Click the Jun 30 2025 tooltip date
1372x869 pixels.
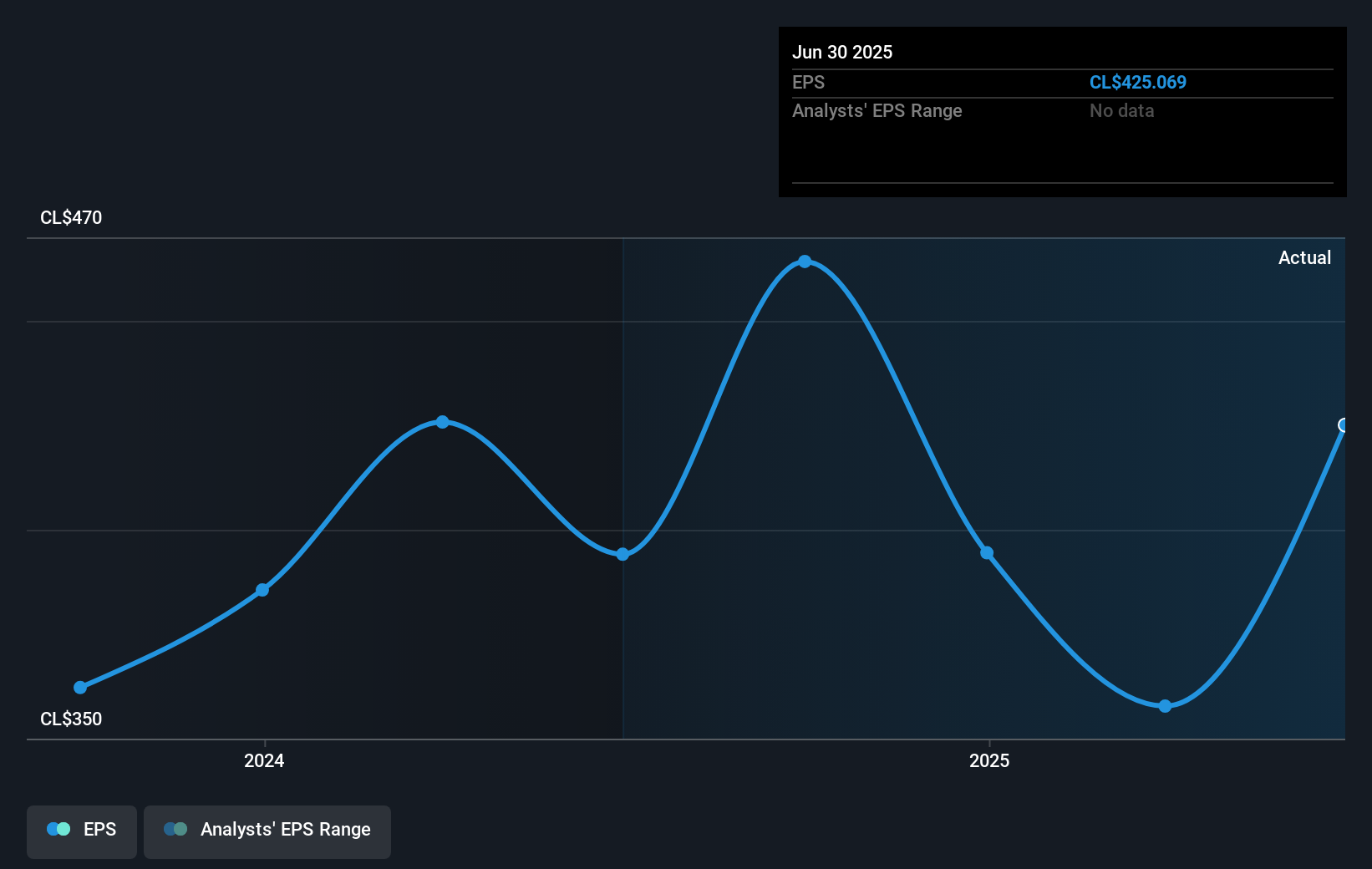click(842, 52)
